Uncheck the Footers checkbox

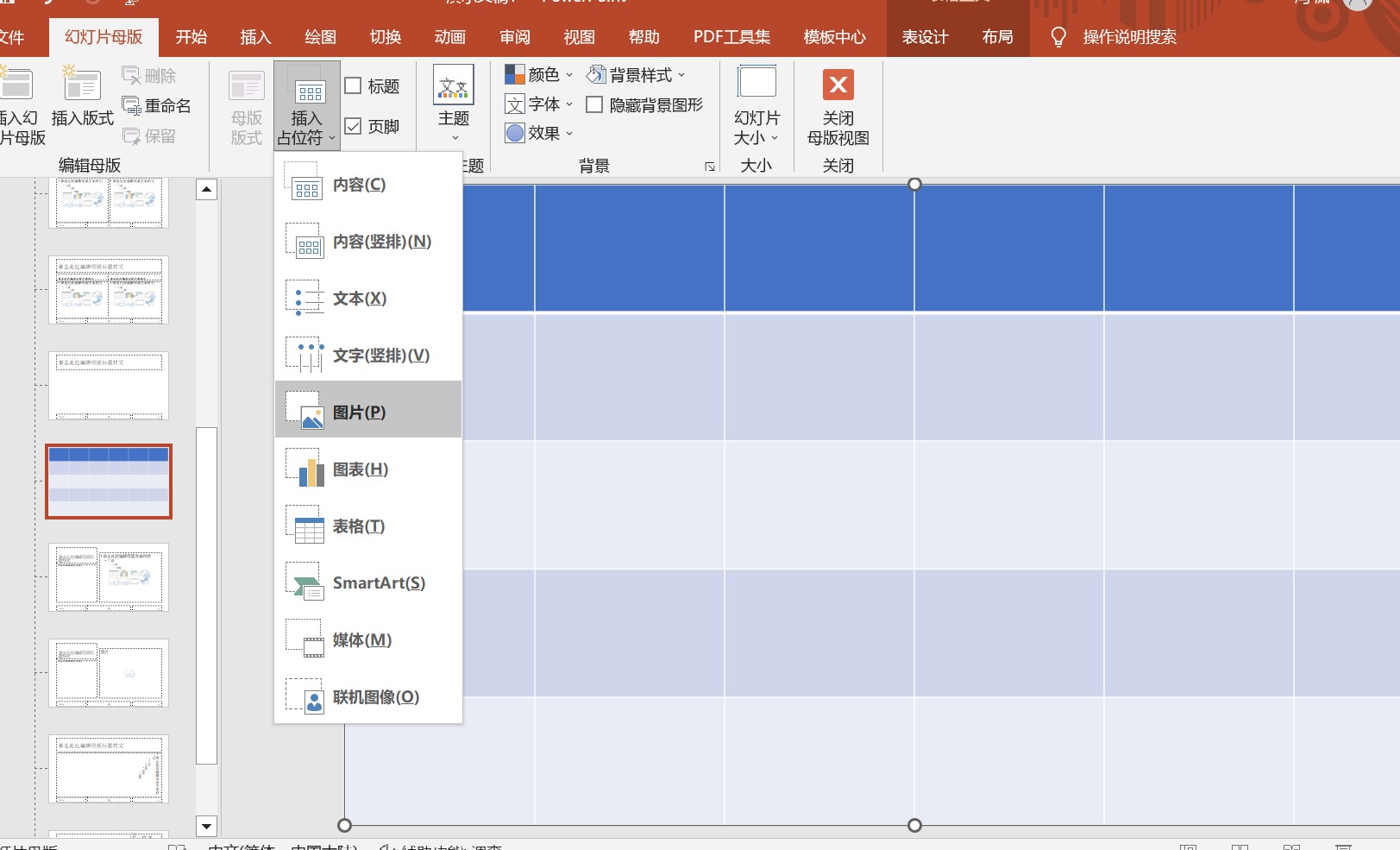[x=353, y=126]
